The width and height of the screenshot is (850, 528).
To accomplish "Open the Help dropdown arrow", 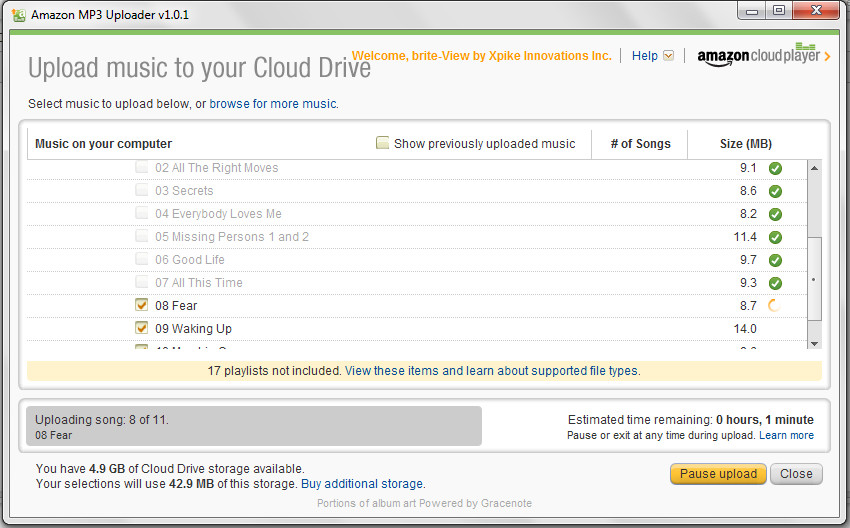I will [668, 56].
